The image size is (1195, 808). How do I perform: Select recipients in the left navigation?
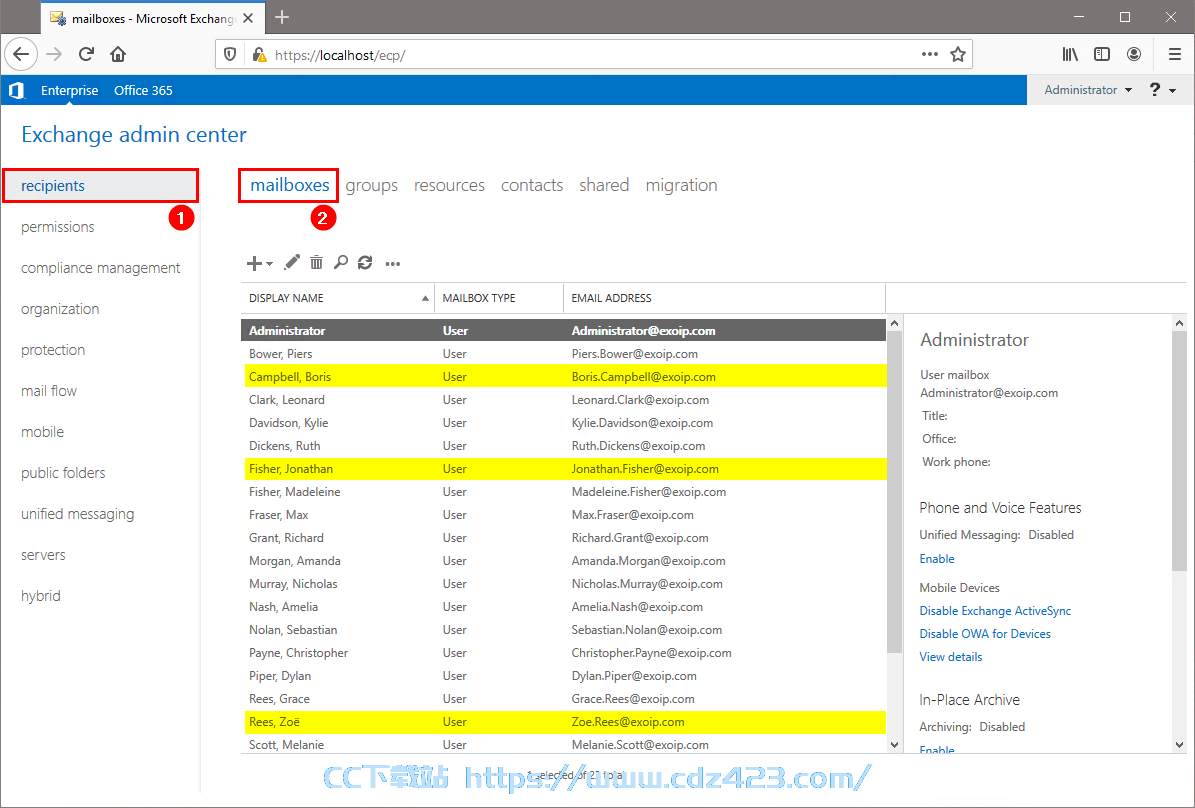click(x=101, y=186)
